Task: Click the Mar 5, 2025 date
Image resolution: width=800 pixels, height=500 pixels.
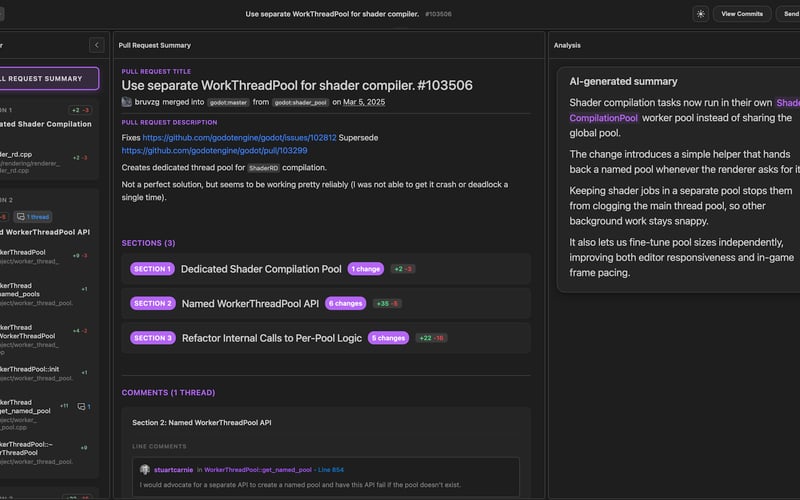Action: [364, 102]
